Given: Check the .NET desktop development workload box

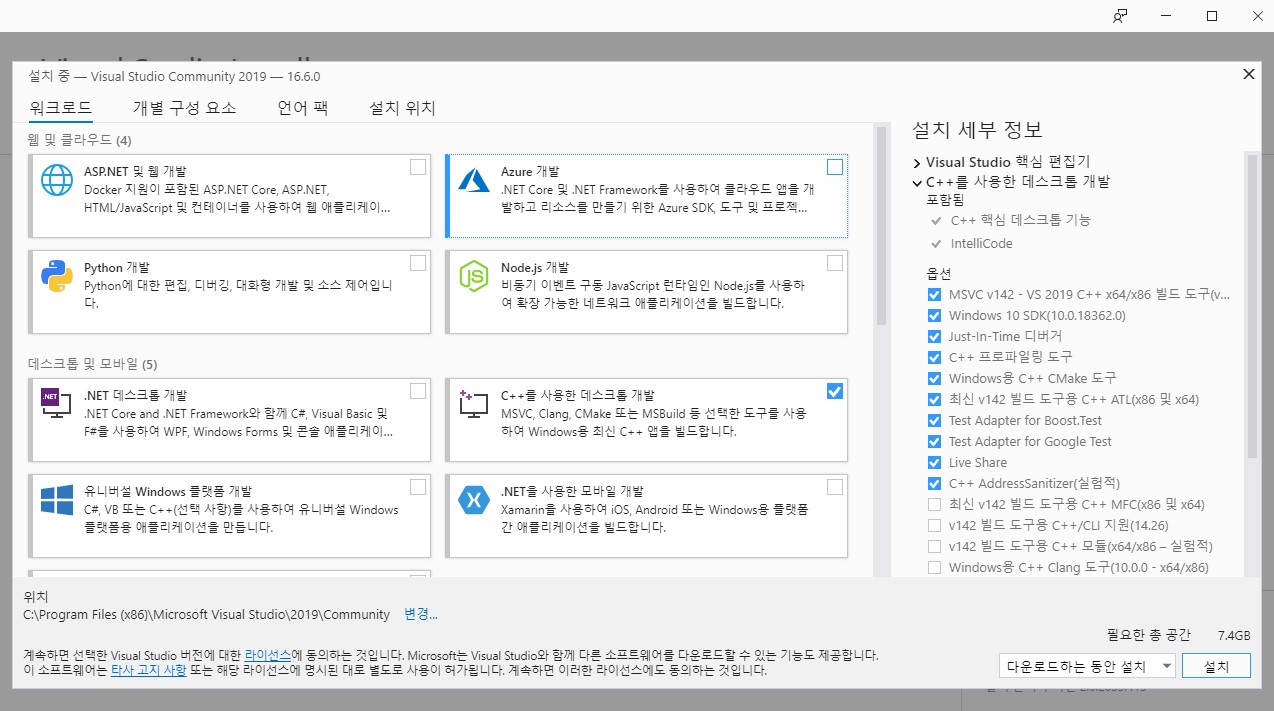Looking at the screenshot, I should (x=418, y=391).
